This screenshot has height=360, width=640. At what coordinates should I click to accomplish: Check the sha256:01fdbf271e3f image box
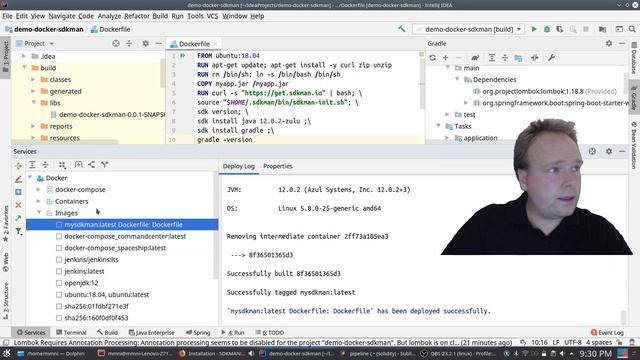[59, 306]
